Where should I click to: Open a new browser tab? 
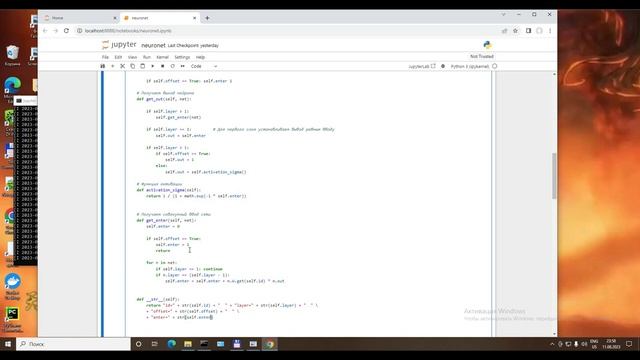(207, 18)
